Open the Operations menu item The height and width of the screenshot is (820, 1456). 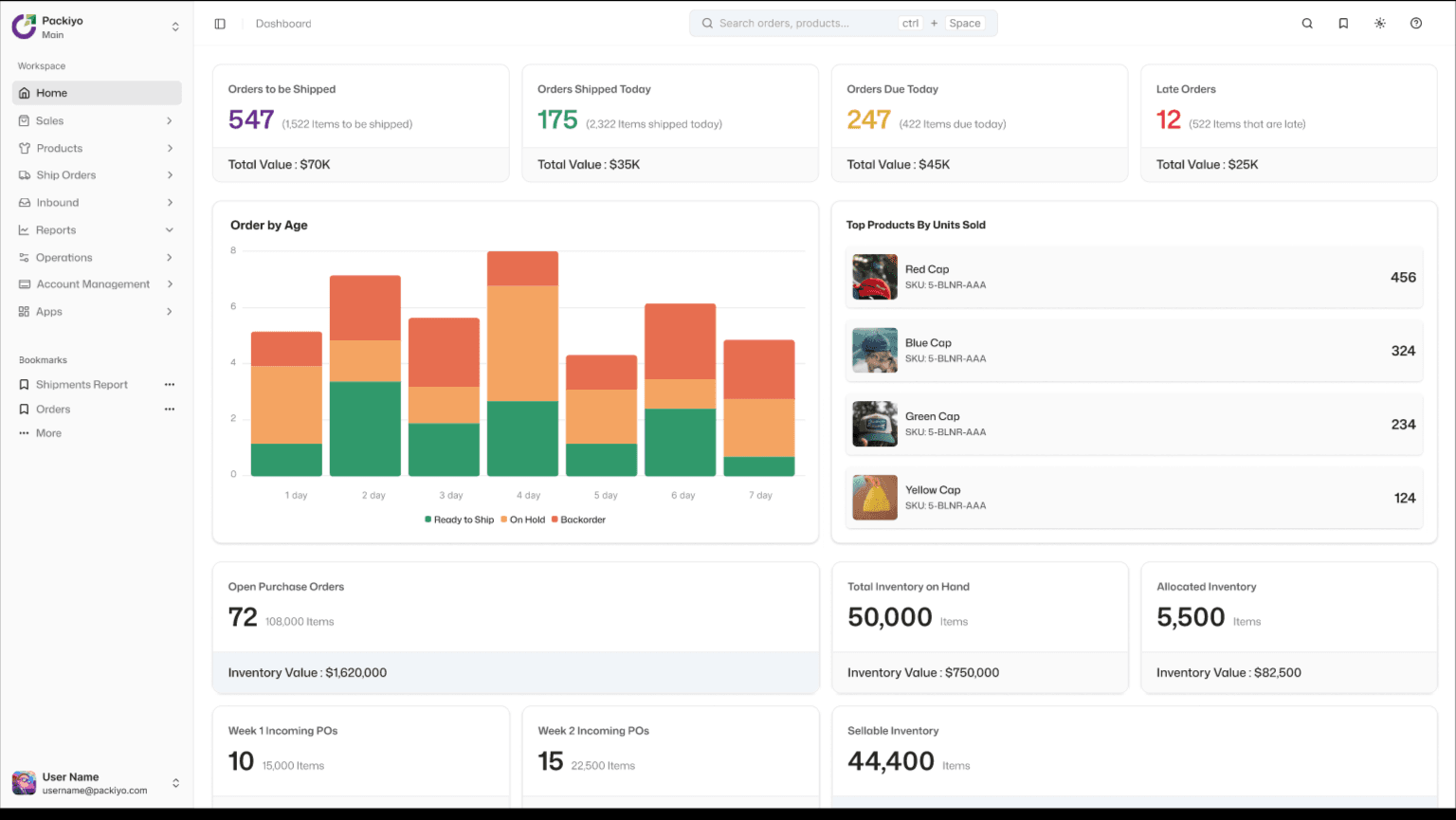click(97, 258)
